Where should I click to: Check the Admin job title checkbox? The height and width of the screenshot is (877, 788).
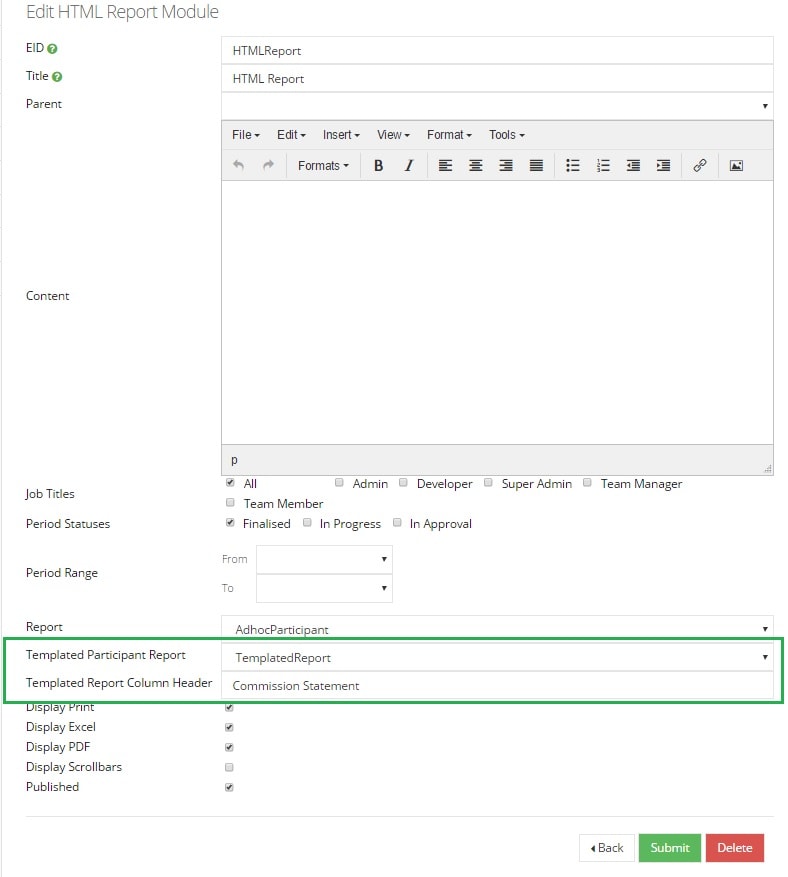pos(339,483)
